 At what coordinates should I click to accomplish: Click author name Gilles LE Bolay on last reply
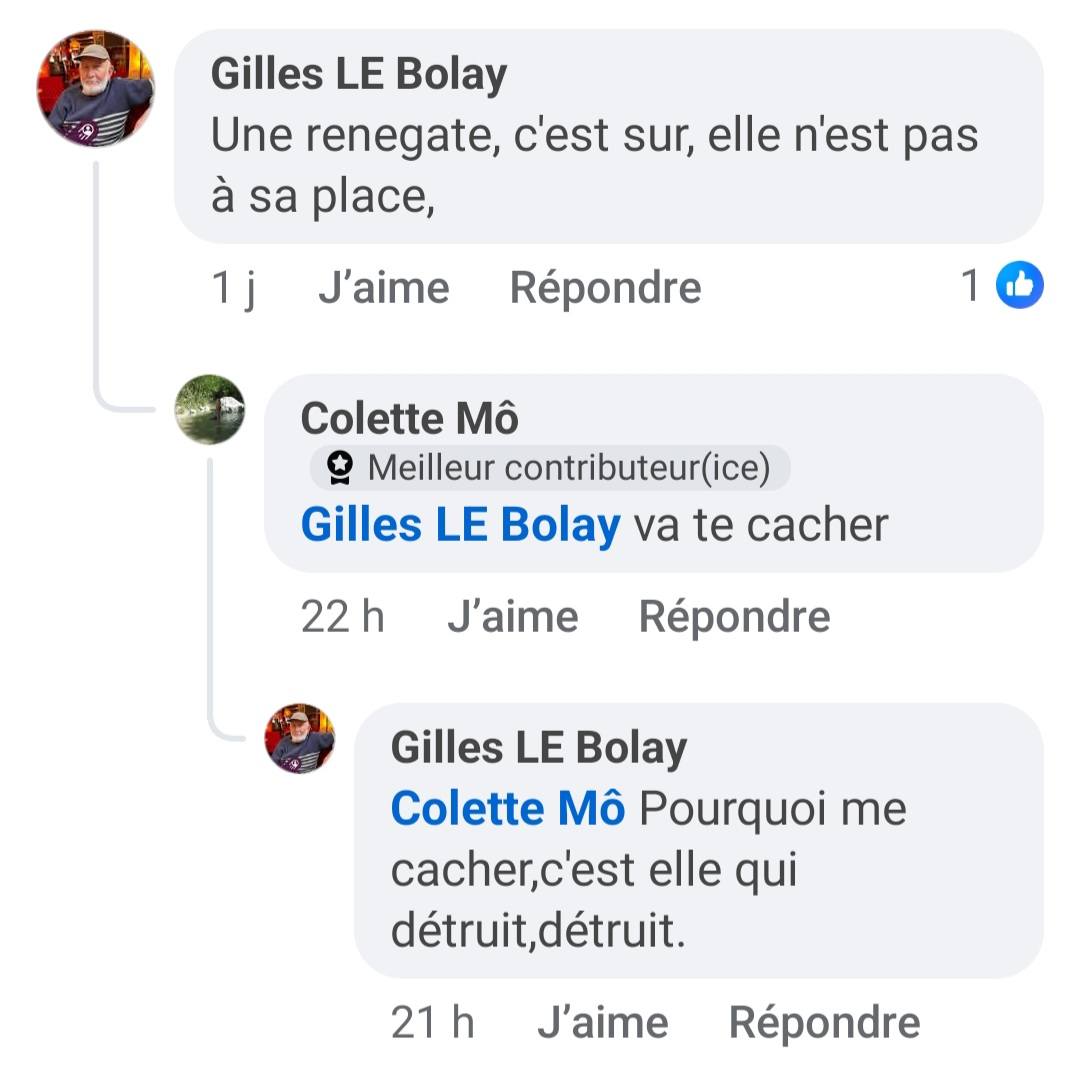tap(538, 748)
